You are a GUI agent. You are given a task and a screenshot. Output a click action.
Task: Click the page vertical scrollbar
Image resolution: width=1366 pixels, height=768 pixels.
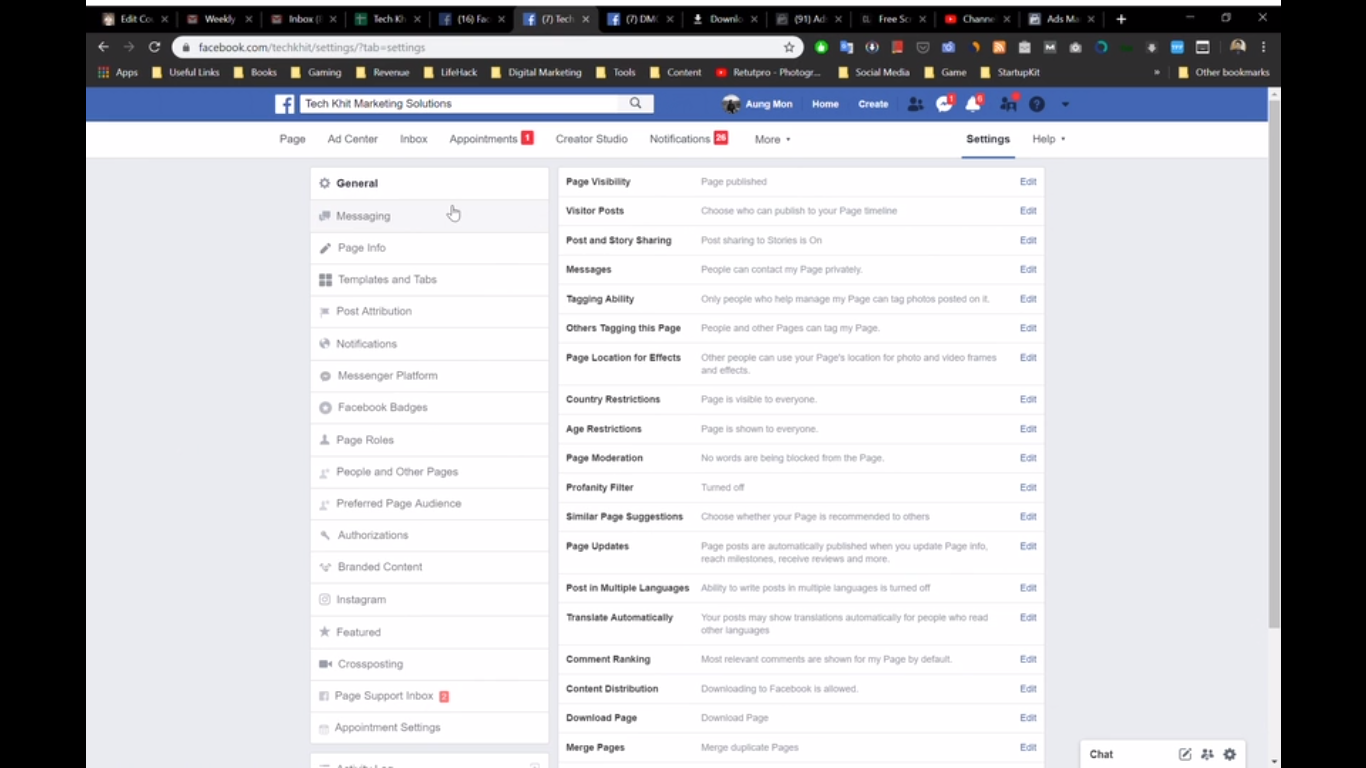[x=1273, y=365]
